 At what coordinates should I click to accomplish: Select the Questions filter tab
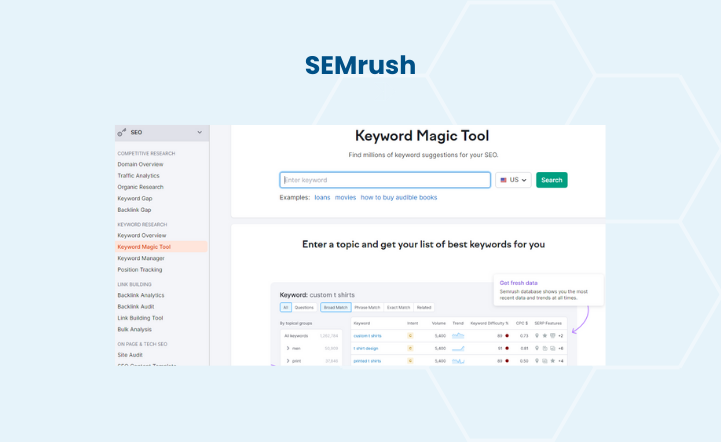pyautogui.click(x=304, y=307)
